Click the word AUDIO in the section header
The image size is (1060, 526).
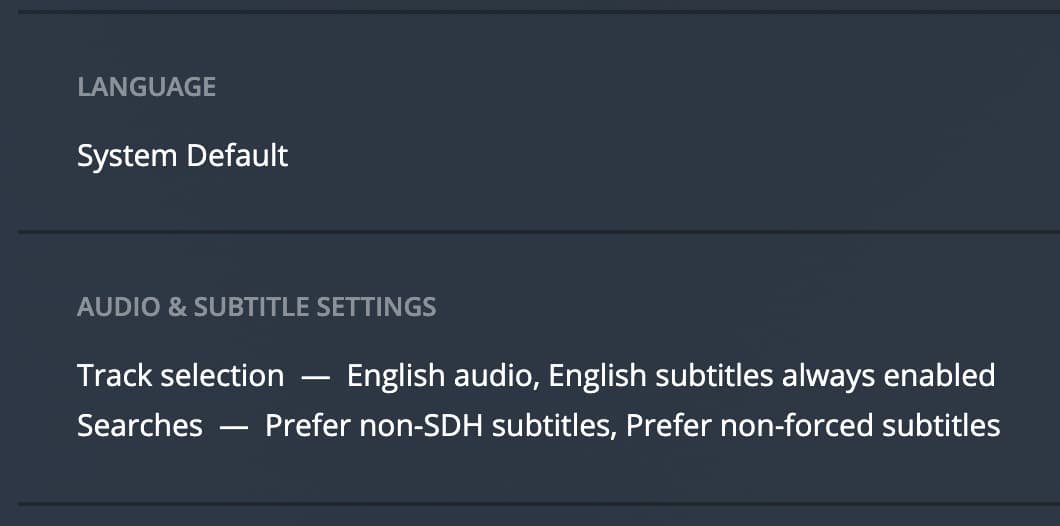(118, 306)
